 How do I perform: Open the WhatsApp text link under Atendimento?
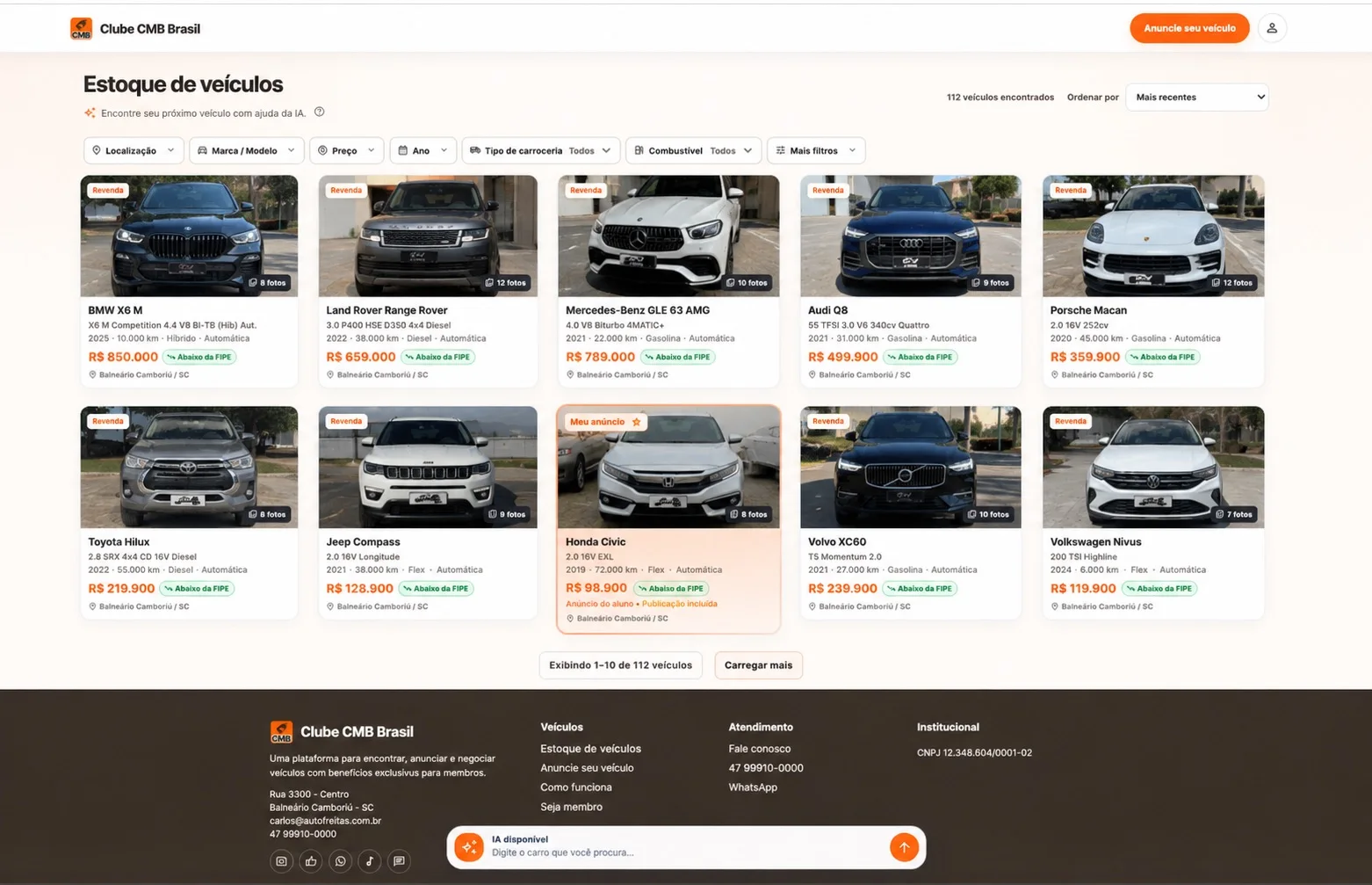(753, 787)
